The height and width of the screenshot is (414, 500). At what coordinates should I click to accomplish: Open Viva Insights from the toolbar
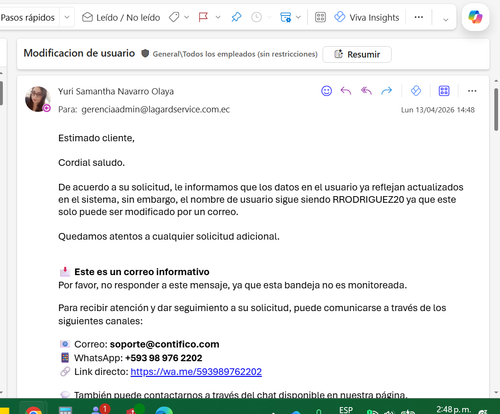tap(367, 17)
